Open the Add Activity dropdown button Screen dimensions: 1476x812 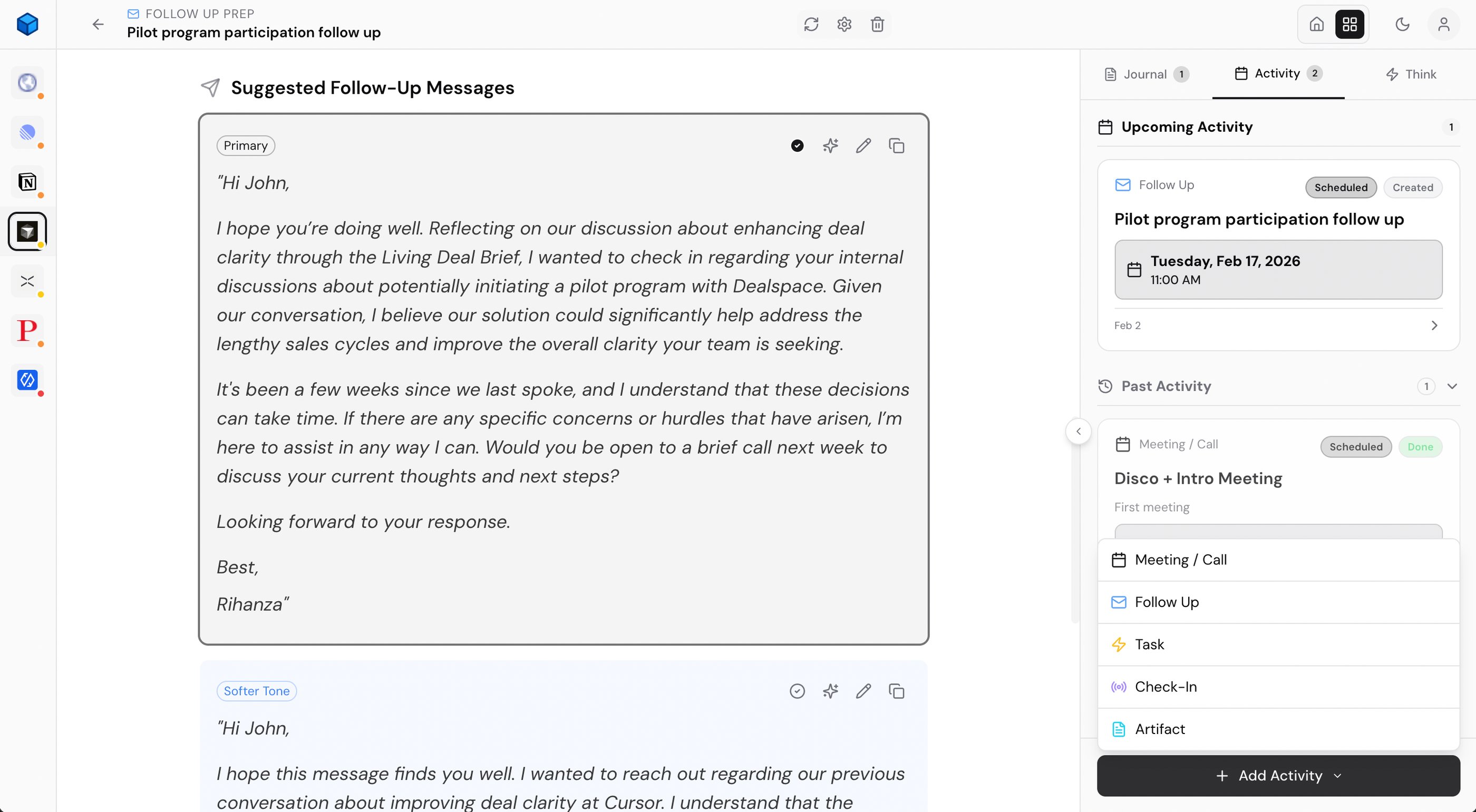(1278, 775)
